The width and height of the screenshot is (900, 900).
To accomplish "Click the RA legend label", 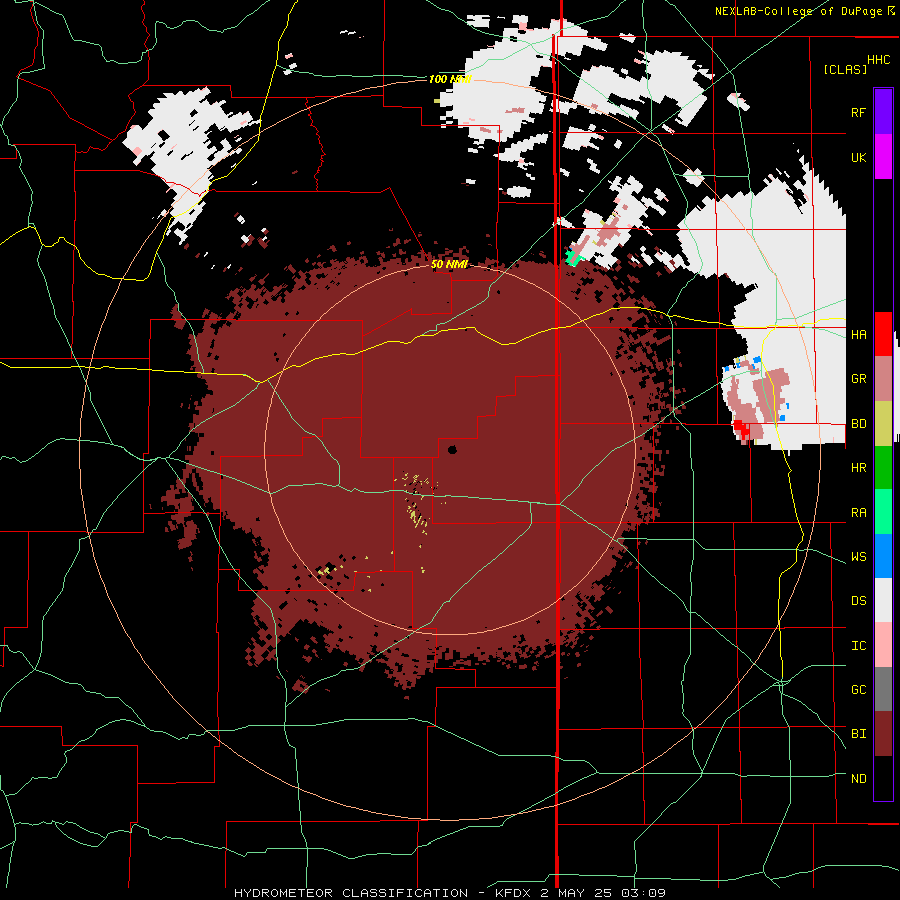I will 858,513.
